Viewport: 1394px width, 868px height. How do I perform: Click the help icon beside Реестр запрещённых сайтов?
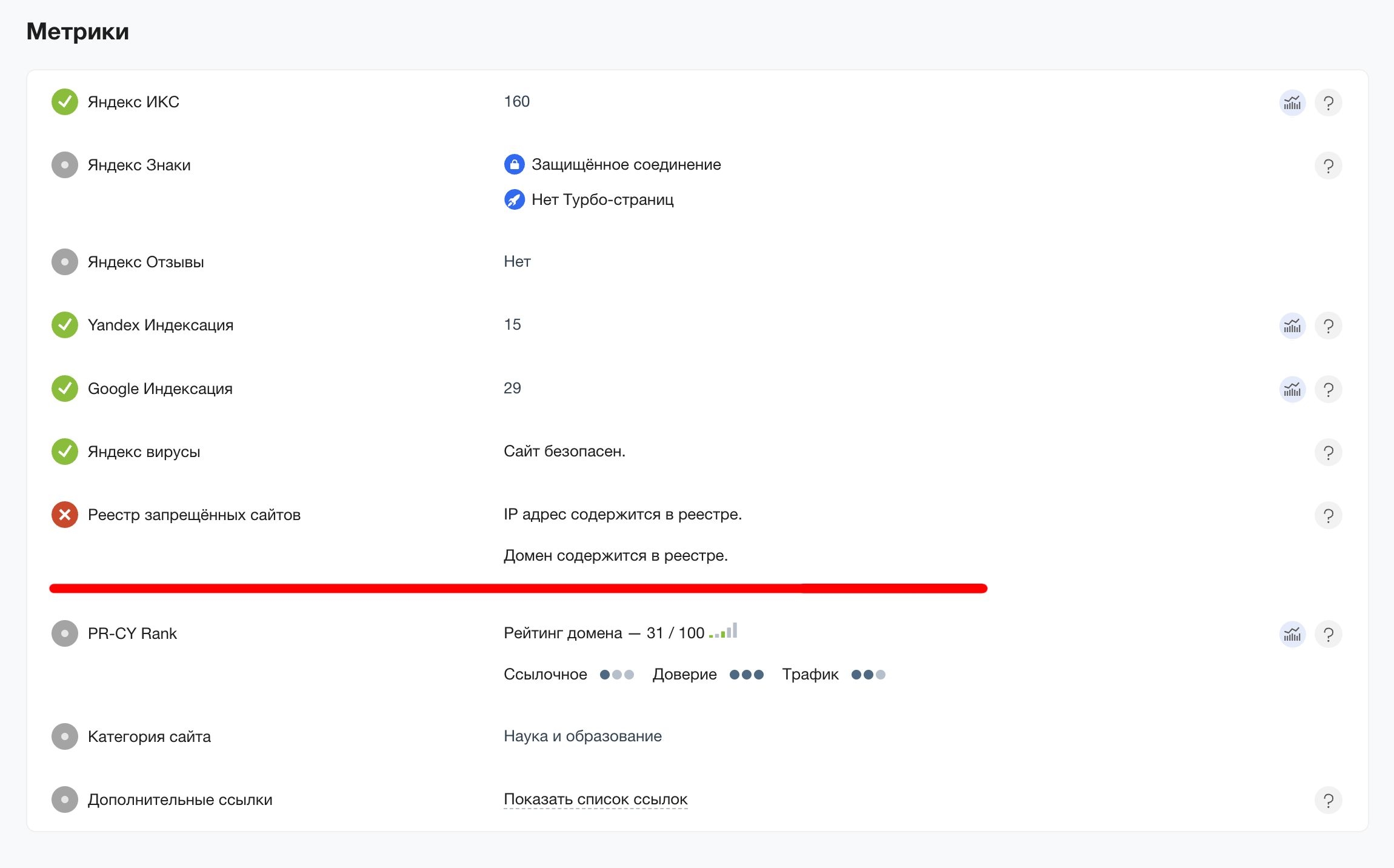[1329, 516]
